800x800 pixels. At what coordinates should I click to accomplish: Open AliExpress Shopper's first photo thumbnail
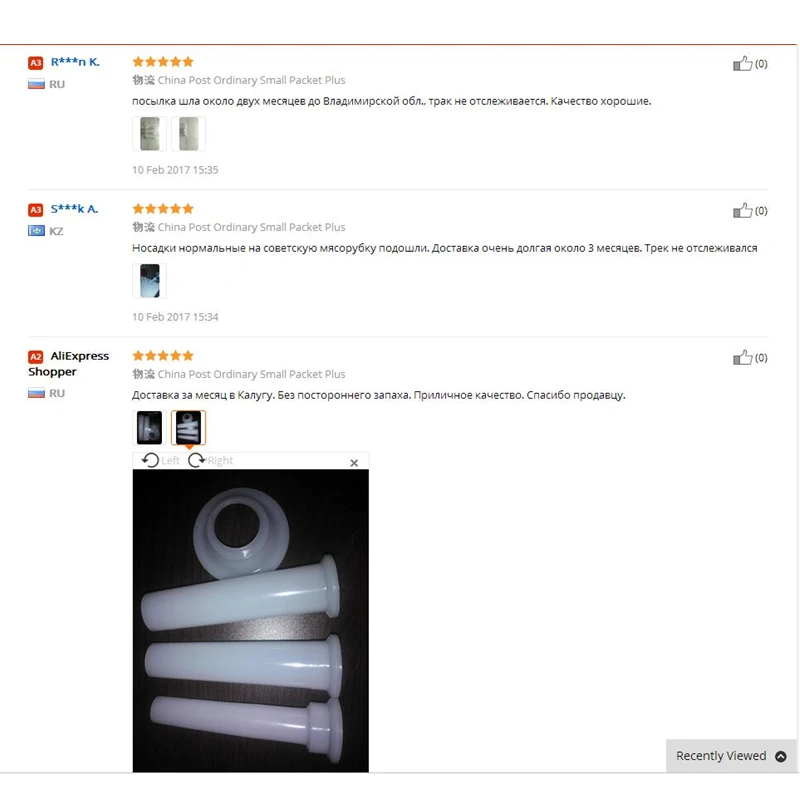click(x=149, y=428)
